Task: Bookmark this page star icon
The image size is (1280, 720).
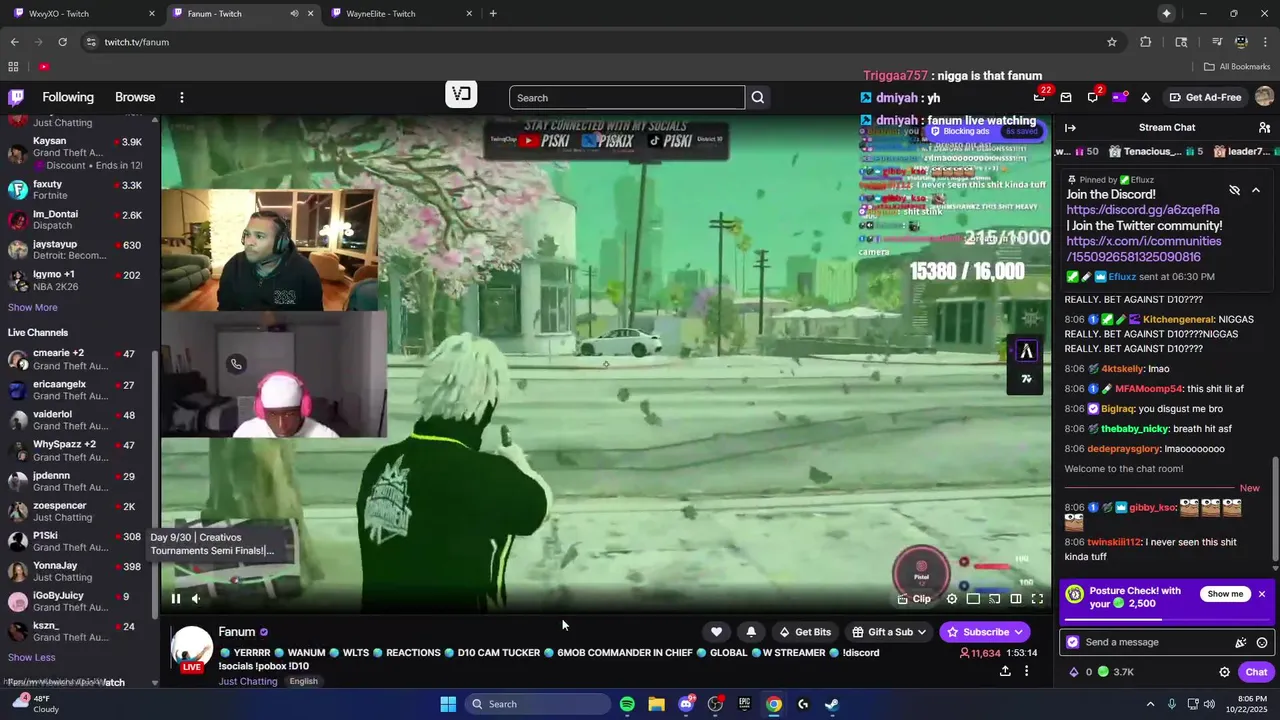Action: click(x=1112, y=42)
